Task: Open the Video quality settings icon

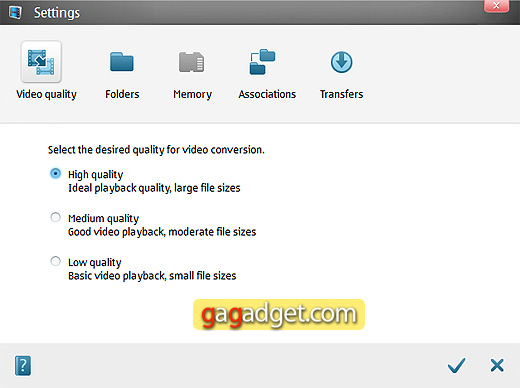Action: 41,62
